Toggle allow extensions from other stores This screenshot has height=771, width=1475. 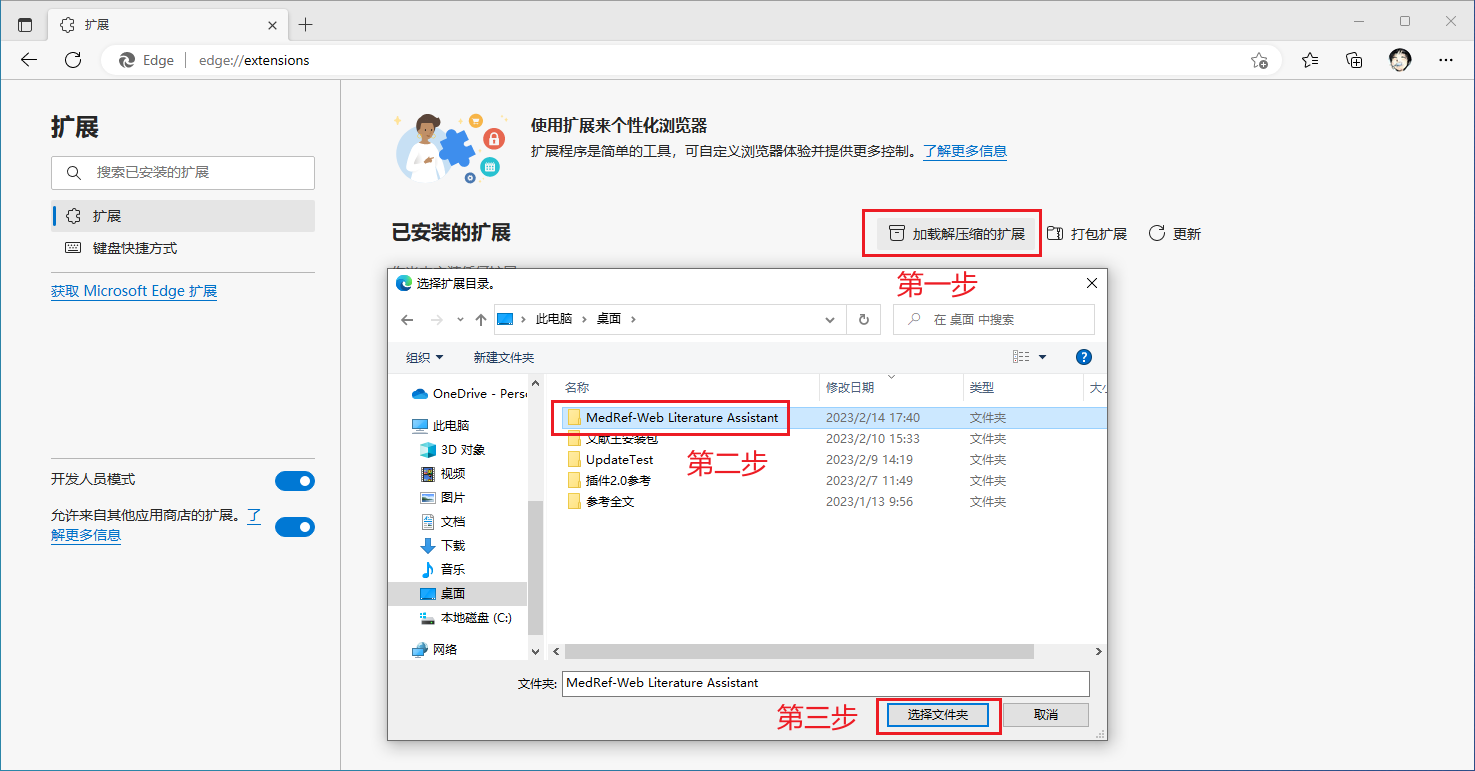coord(294,526)
